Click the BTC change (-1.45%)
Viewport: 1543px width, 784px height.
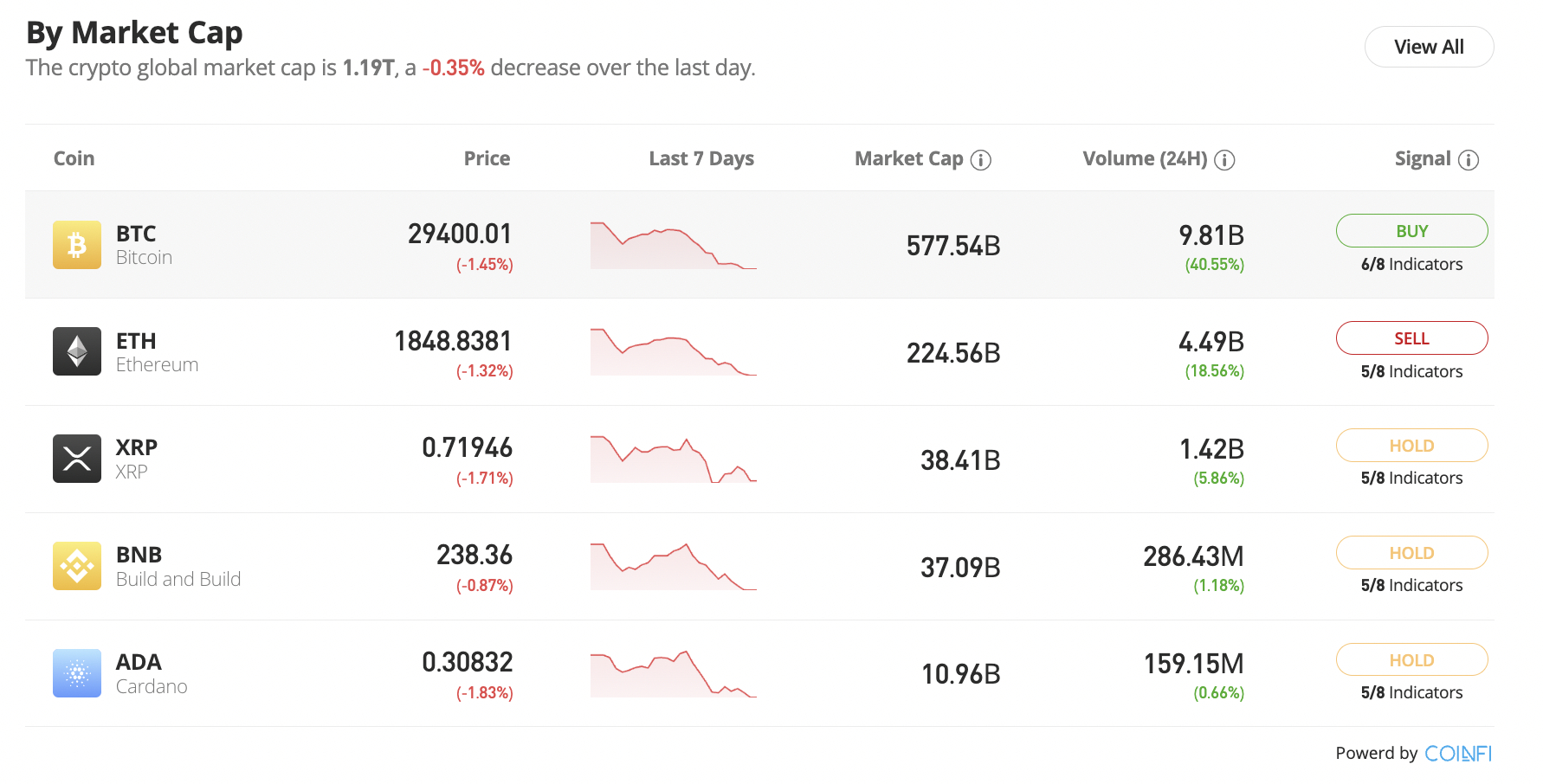pos(485,265)
